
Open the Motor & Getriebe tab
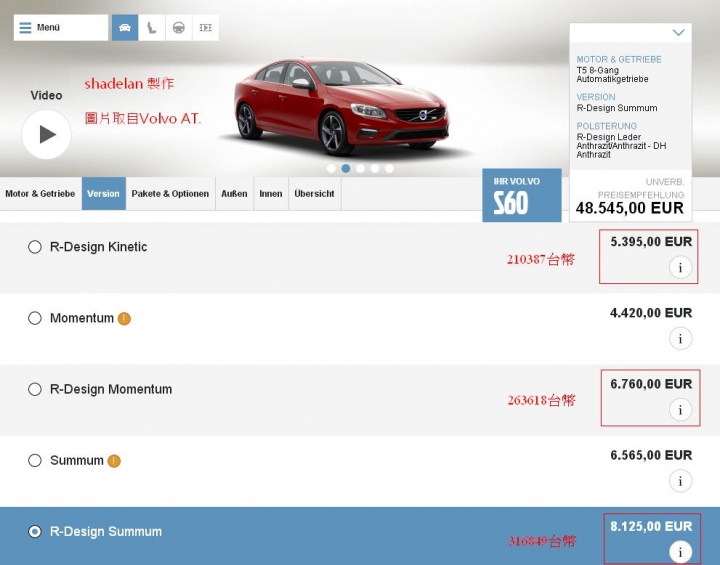40,193
